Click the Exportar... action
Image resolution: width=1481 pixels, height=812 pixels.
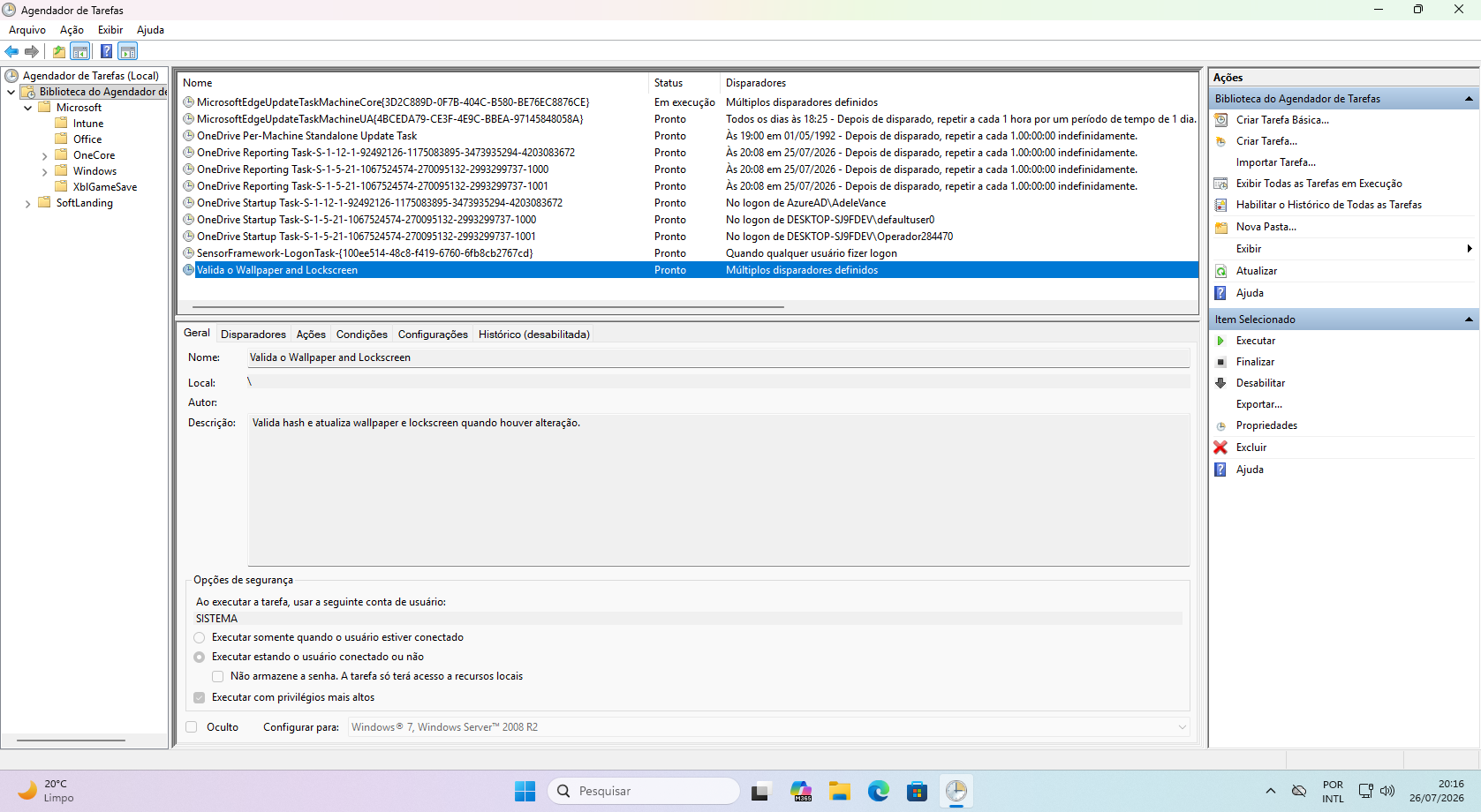[1259, 404]
